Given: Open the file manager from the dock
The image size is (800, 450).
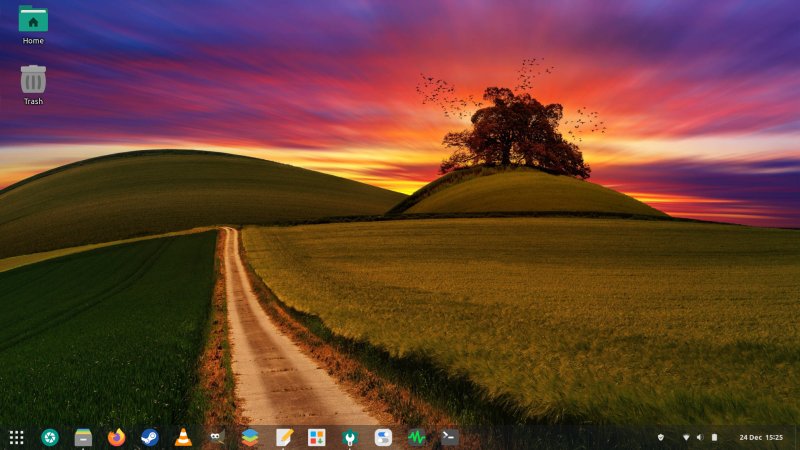Looking at the screenshot, I should point(83,437).
